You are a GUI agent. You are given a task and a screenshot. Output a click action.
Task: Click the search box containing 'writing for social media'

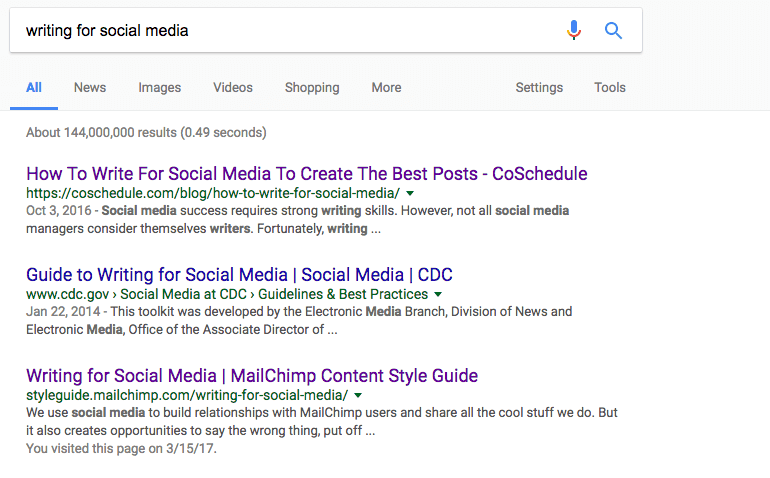pos(326,30)
